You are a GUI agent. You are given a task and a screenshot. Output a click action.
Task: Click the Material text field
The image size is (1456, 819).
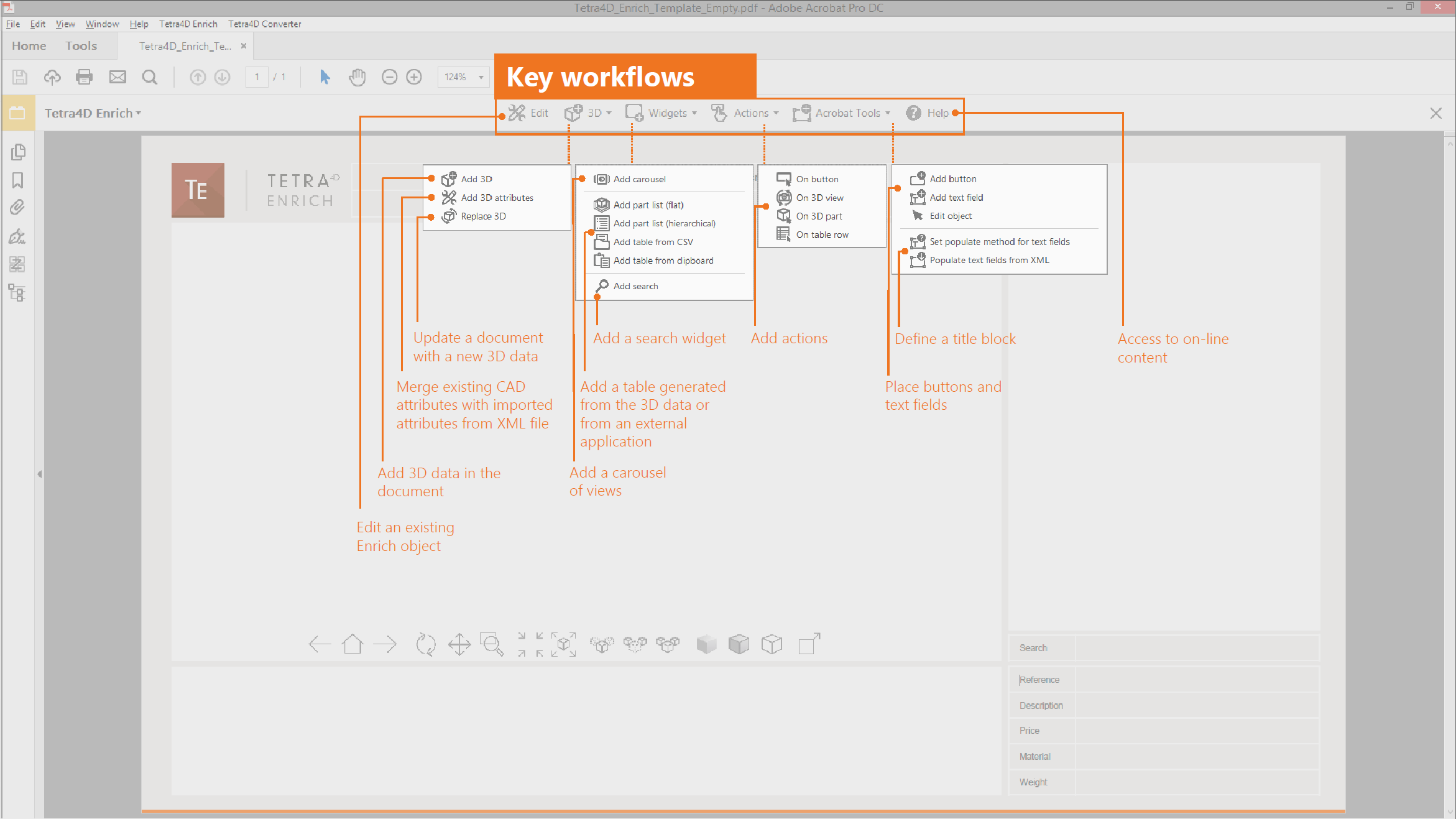point(1197,757)
